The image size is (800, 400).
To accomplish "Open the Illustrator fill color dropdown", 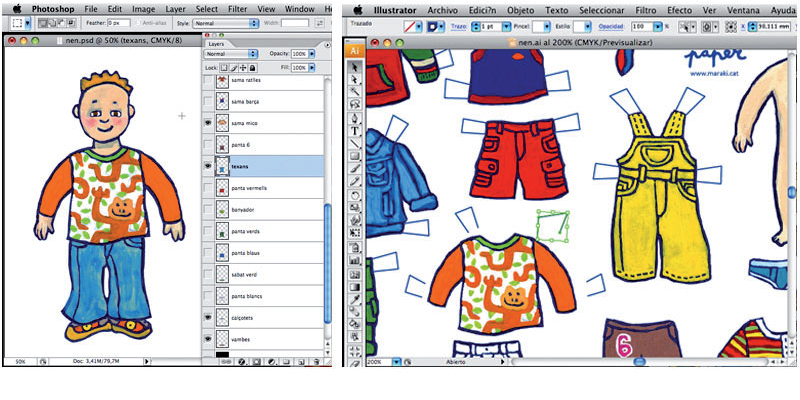I will pyautogui.click(x=418, y=26).
